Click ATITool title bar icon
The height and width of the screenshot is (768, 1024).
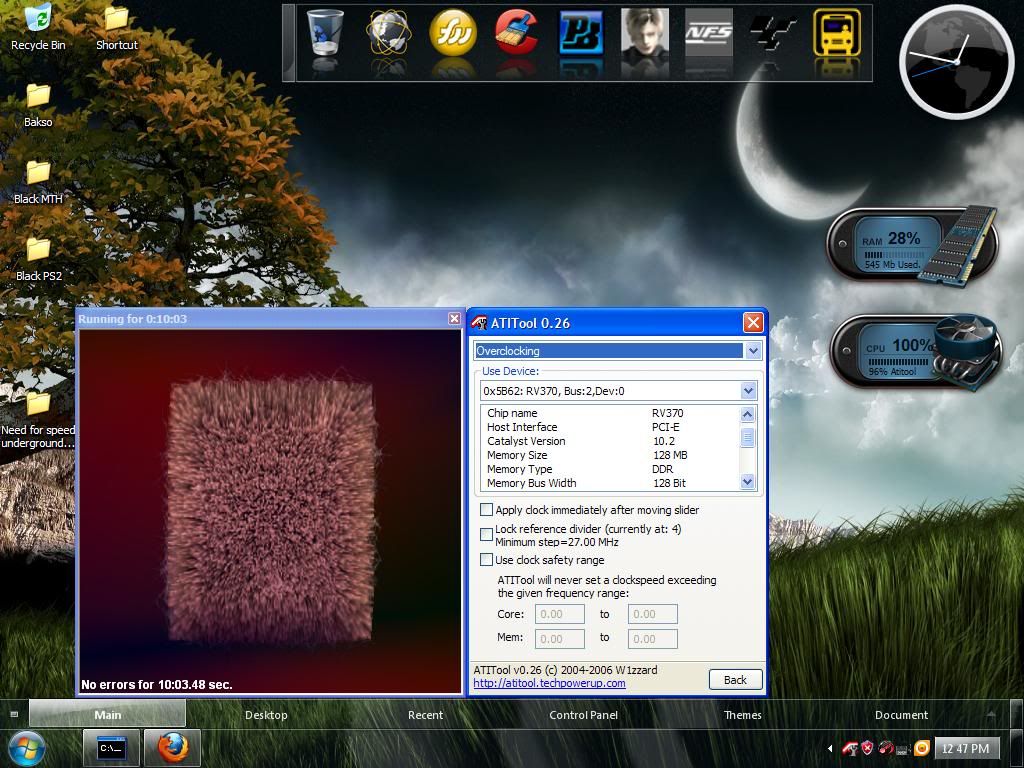(x=480, y=323)
